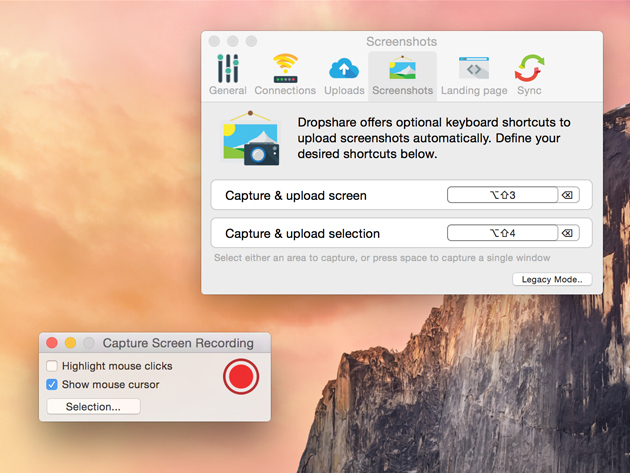630x473 pixels.
Task: Enable Highlight mouse clicks checkbox
Action: pos(52,366)
